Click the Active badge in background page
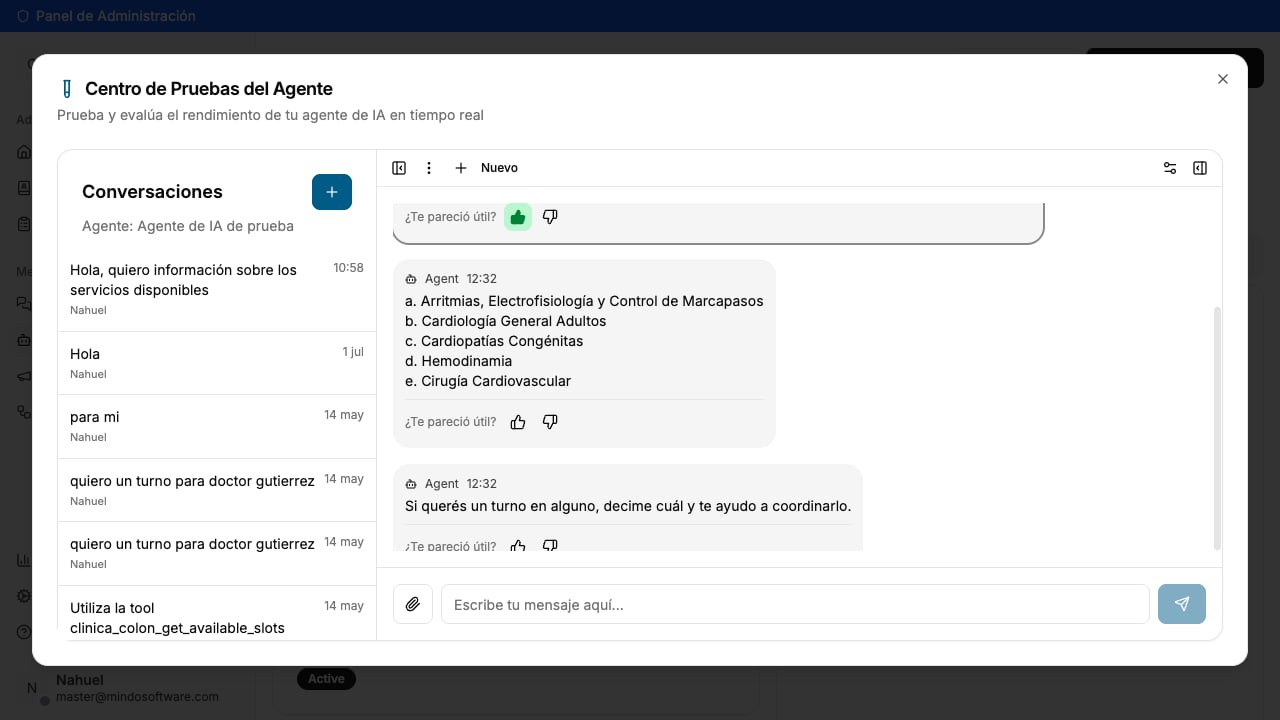This screenshot has width=1280, height=720. coord(326,678)
